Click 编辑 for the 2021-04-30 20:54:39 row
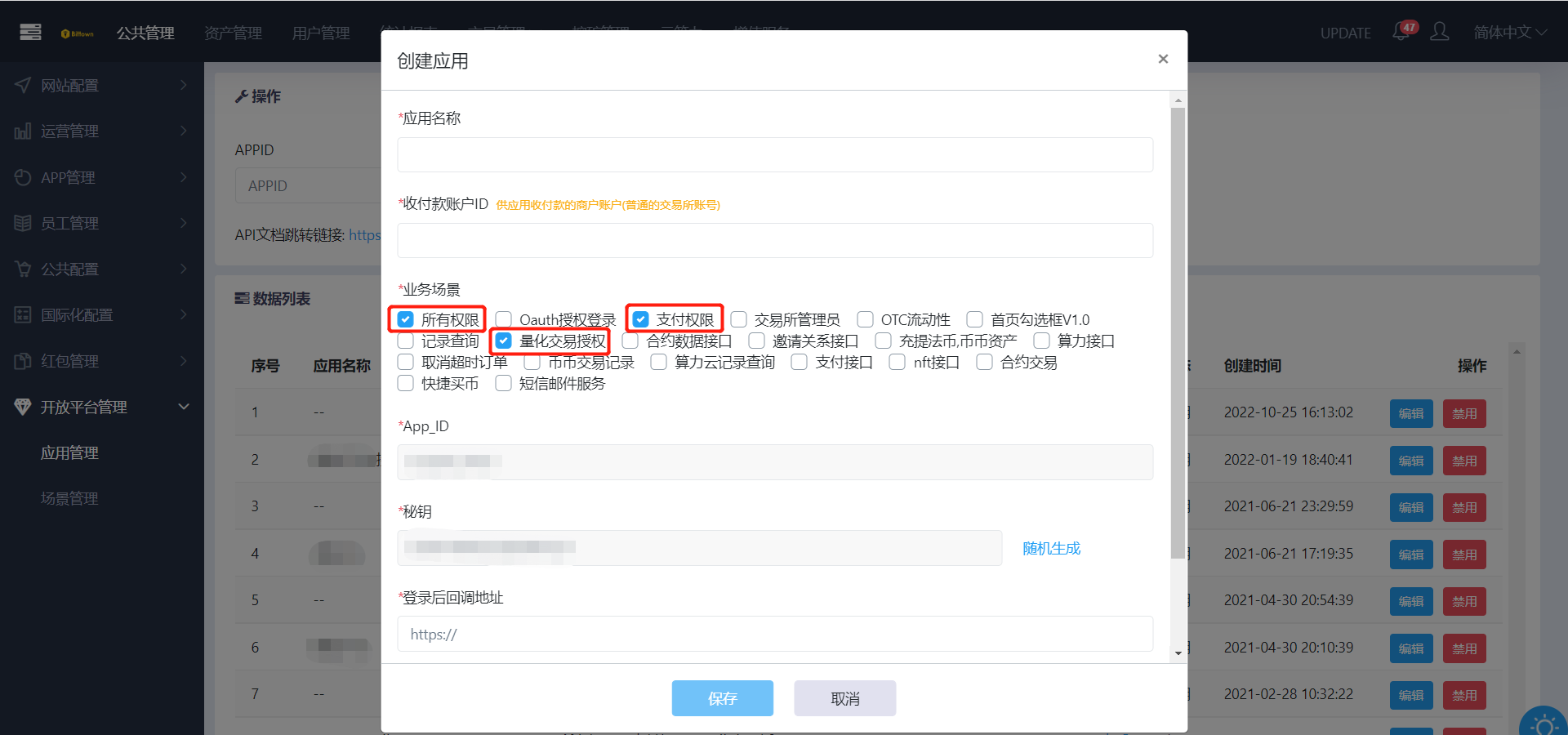The height and width of the screenshot is (735, 1568). tap(1411, 601)
